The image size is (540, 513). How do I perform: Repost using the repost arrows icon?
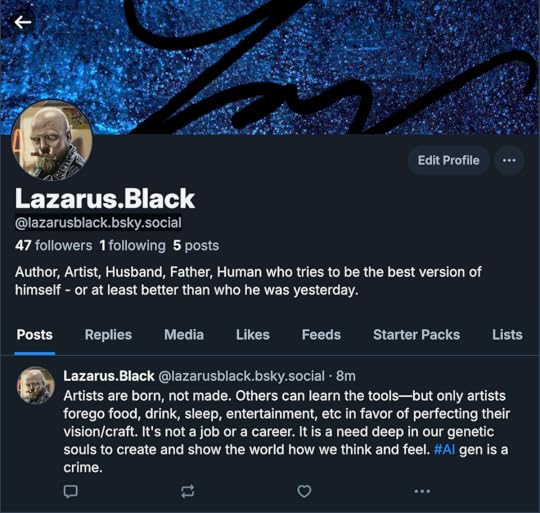[188, 491]
